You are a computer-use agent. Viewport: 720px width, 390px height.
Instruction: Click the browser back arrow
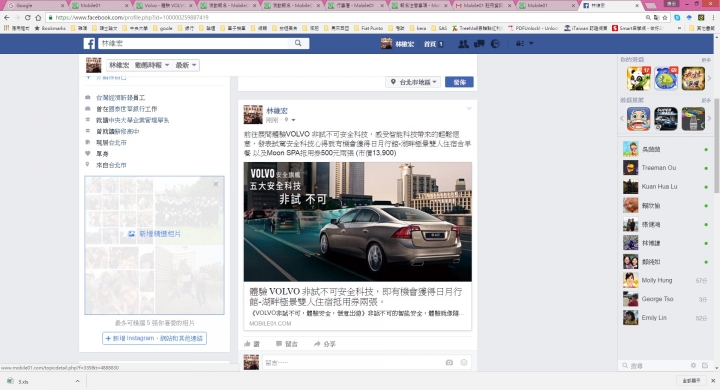6,17
